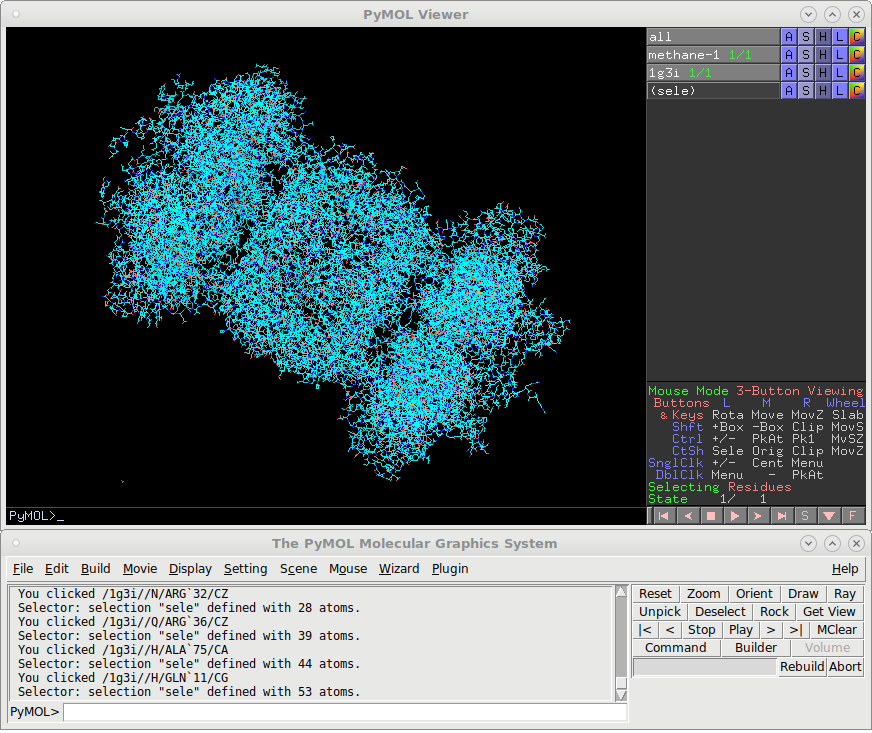Toggle fullscreen F button
This screenshot has height=733, width=872.
pyautogui.click(x=853, y=516)
